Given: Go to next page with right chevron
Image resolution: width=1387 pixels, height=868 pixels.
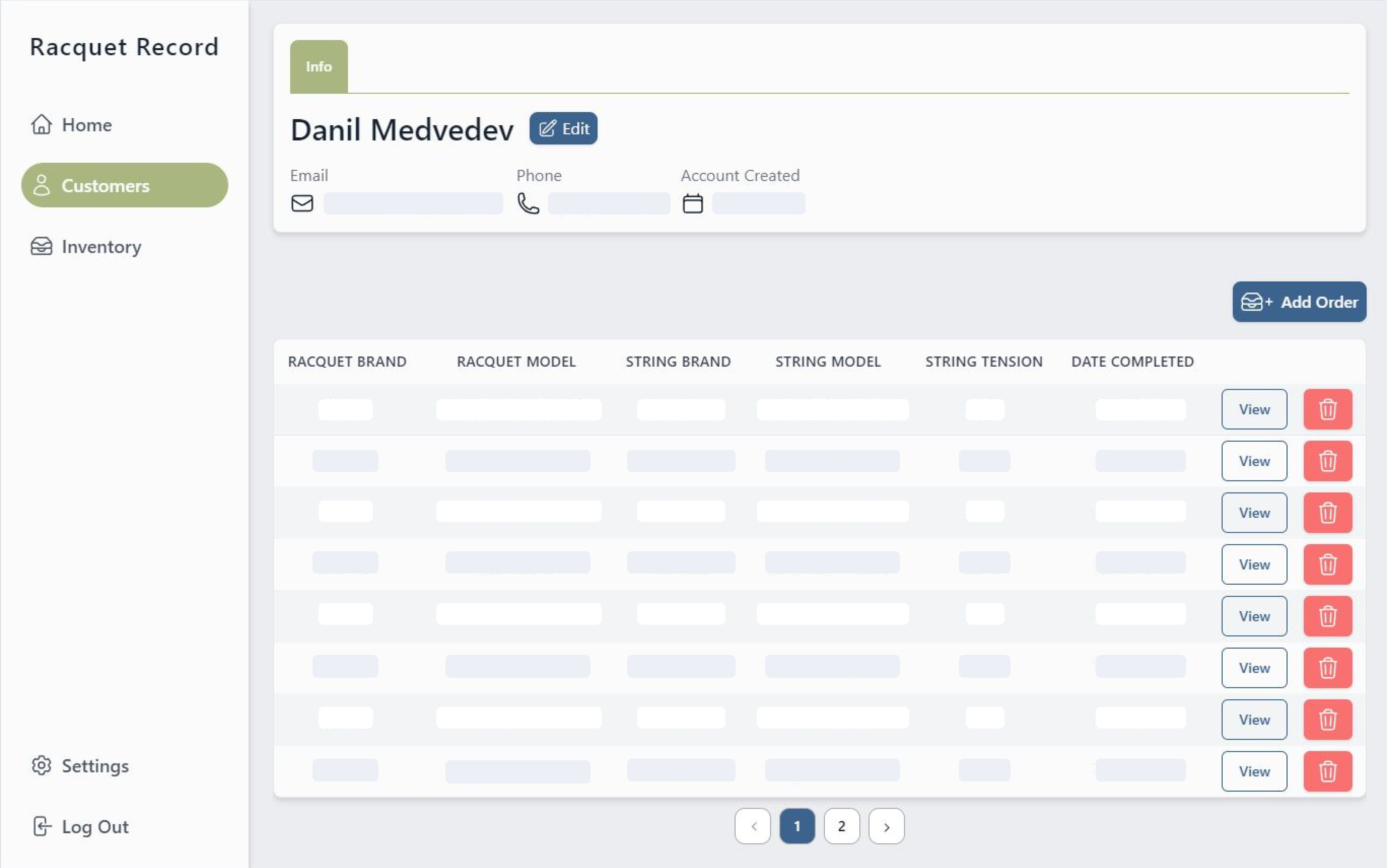Looking at the screenshot, I should pyautogui.click(x=886, y=826).
